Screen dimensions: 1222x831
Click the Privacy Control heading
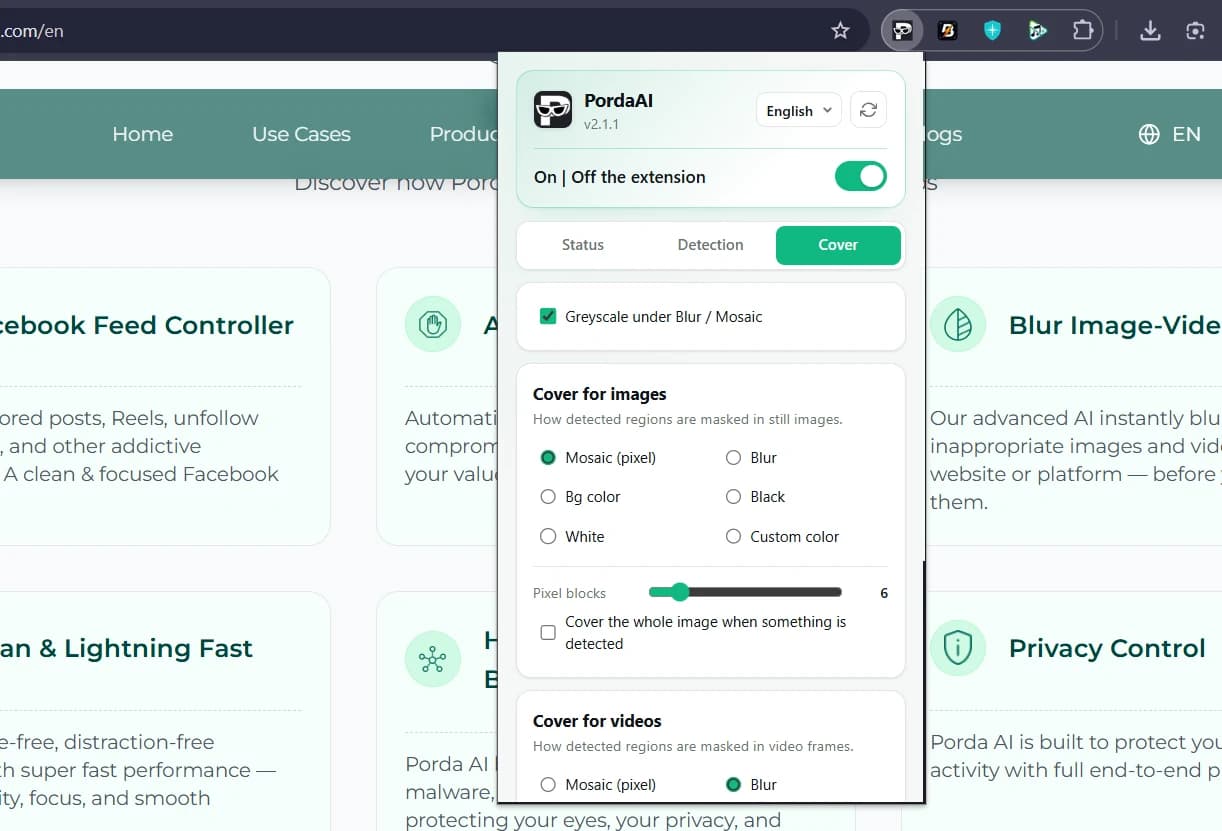(x=1107, y=648)
